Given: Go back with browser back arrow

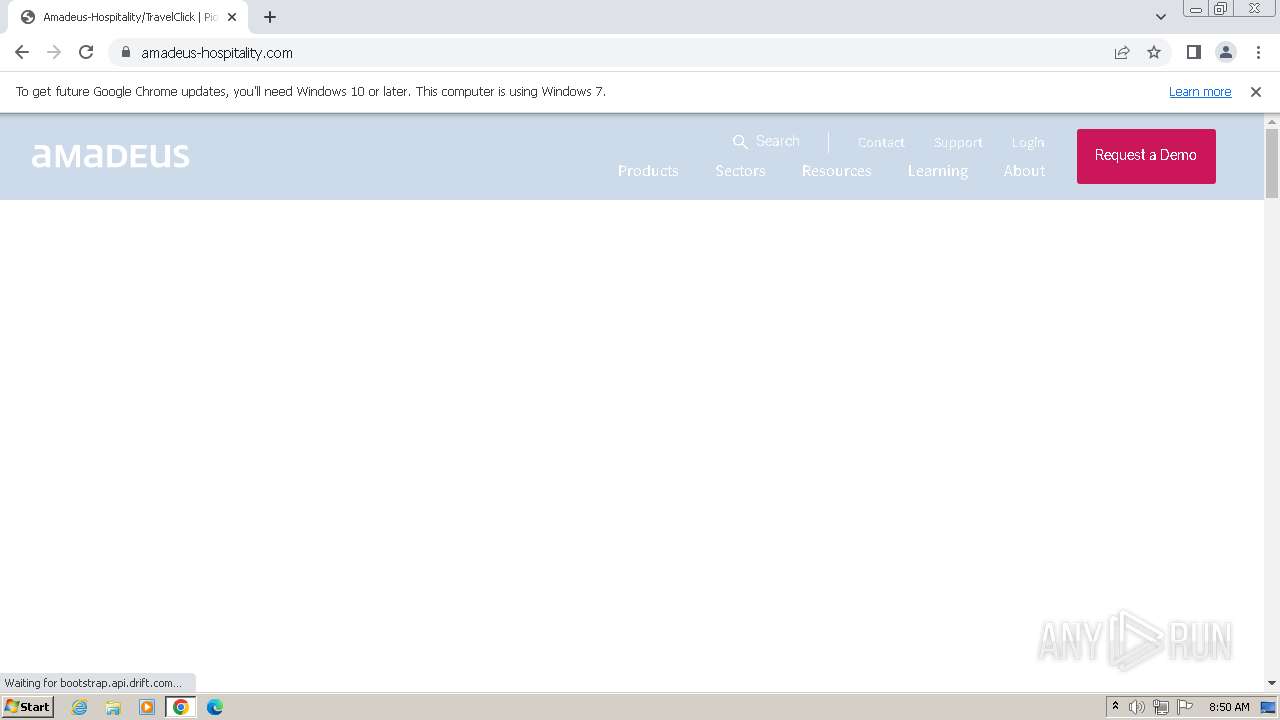Looking at the screenshot, I should coord(22,52).
